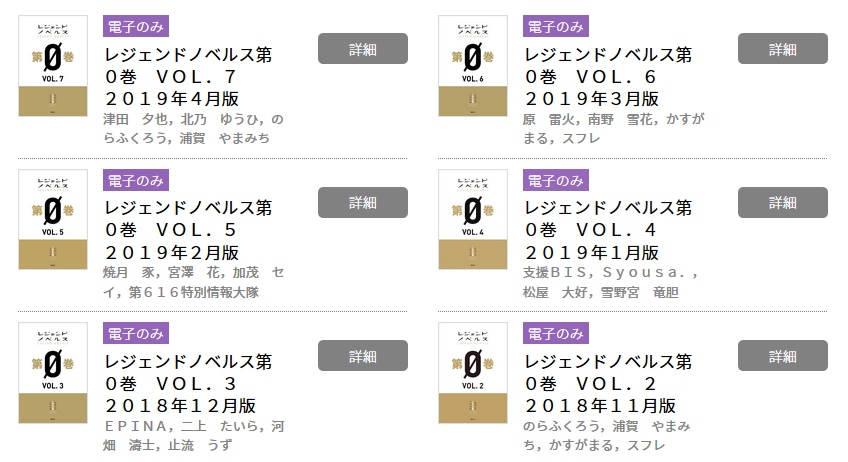Viewport: 848px width, 462px height.
Task: Follow title link for VOL. 5 2019年2月版
Action: pos(188,230)
